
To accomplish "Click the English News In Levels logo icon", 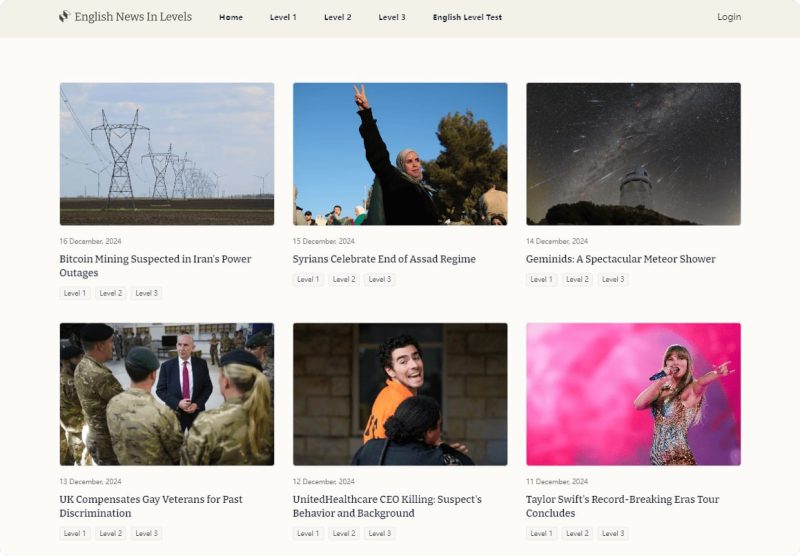I will click(x=64, y=16).
